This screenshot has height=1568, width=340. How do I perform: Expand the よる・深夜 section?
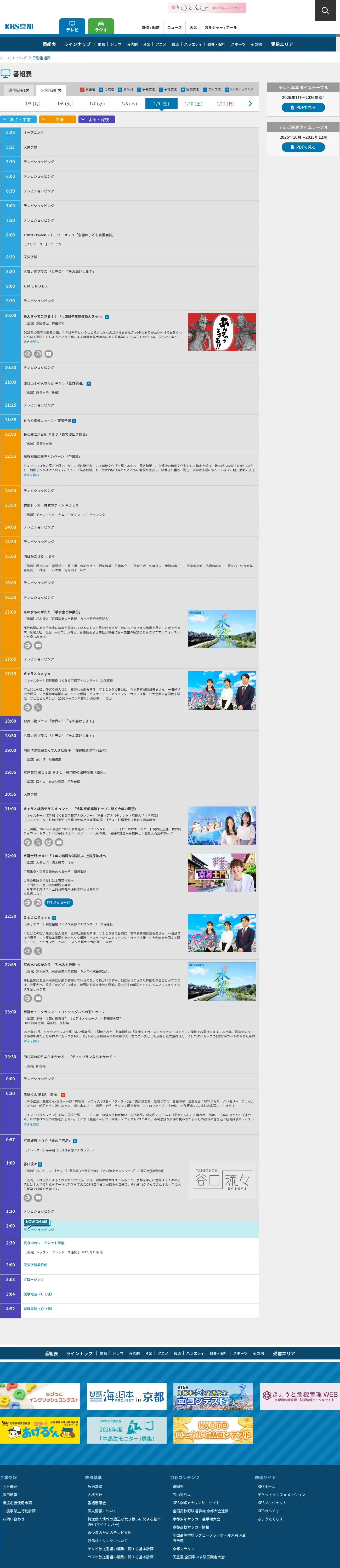(97, 120)
